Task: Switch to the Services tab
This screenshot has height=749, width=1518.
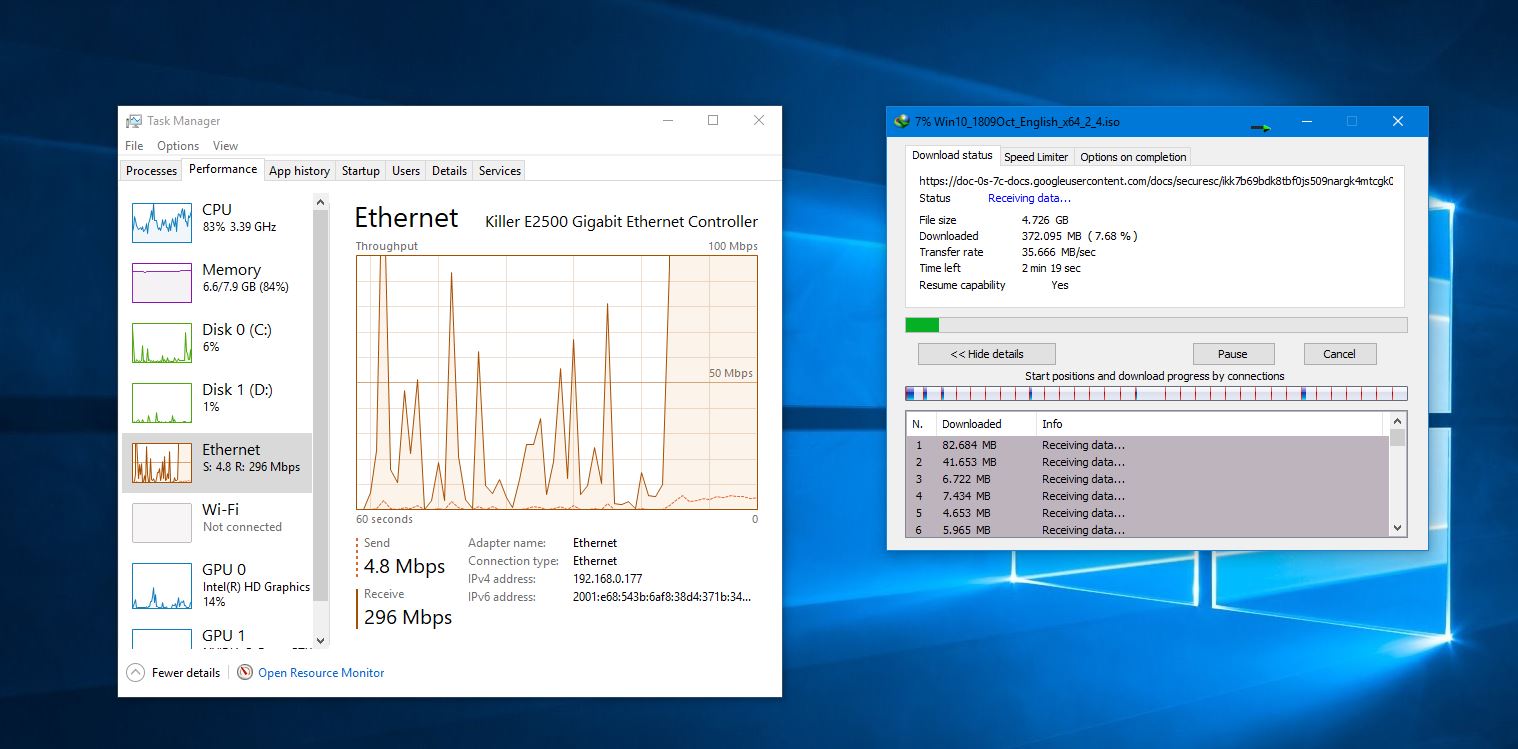Action: click(x=500, y=171)
